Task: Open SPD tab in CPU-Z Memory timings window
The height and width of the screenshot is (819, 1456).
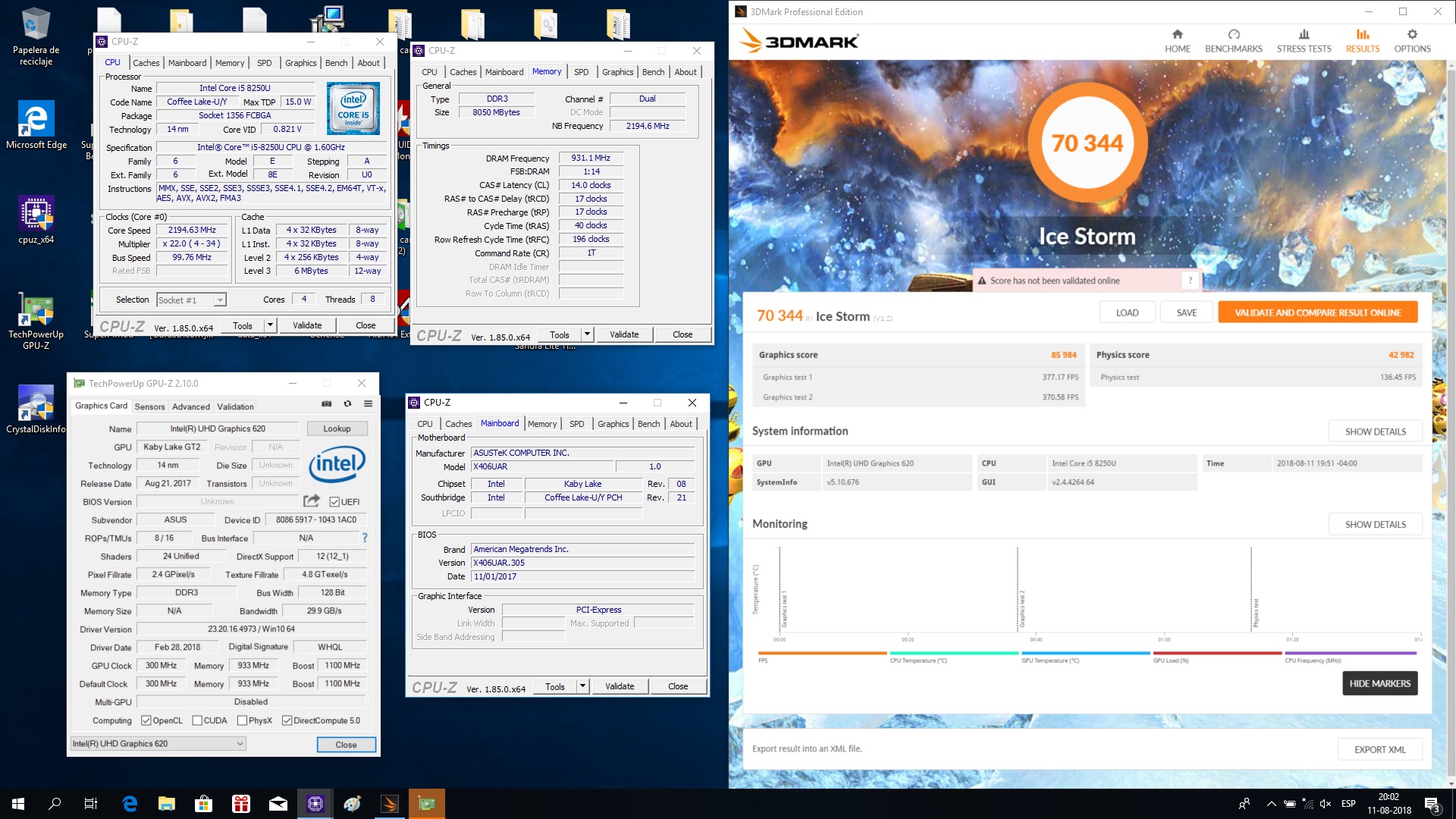Action: (x=582, y=72)
